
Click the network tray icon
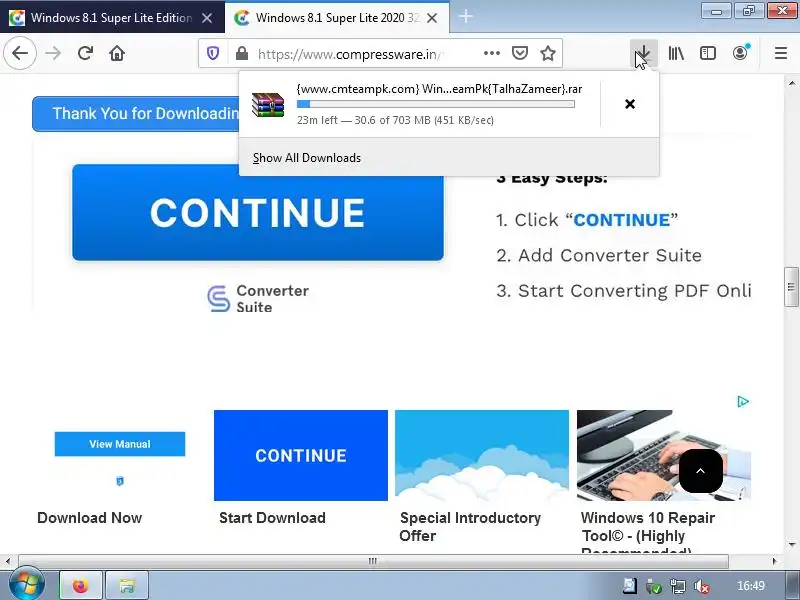(x=678, y=586)
